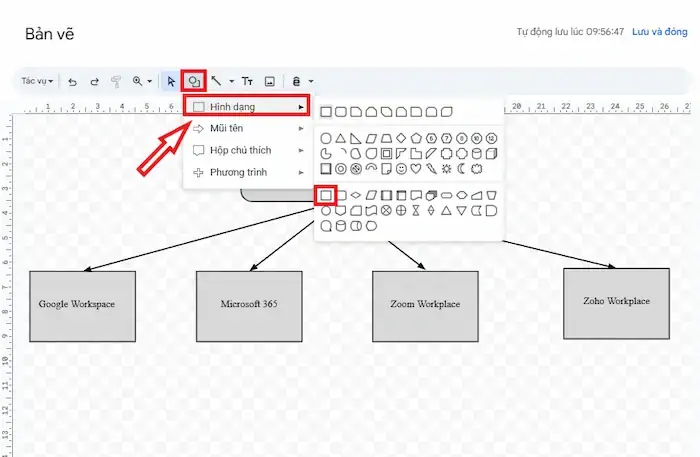Select the folded corner note shape

tap(386, 169)
